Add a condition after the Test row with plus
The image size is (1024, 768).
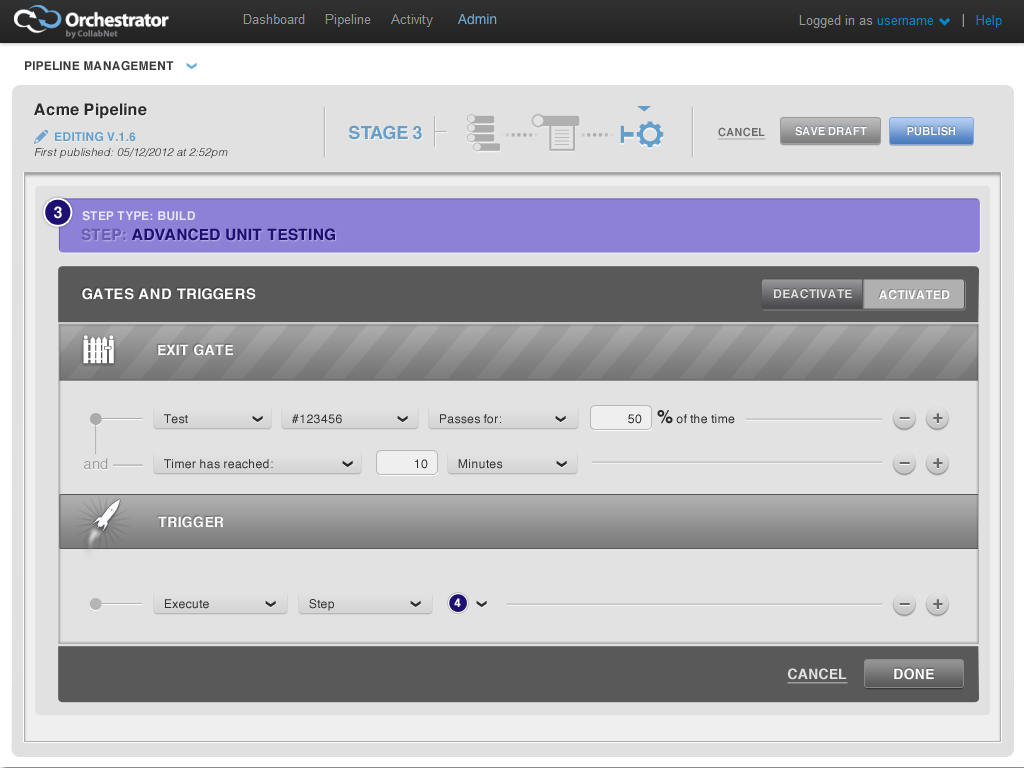[937, 419]
